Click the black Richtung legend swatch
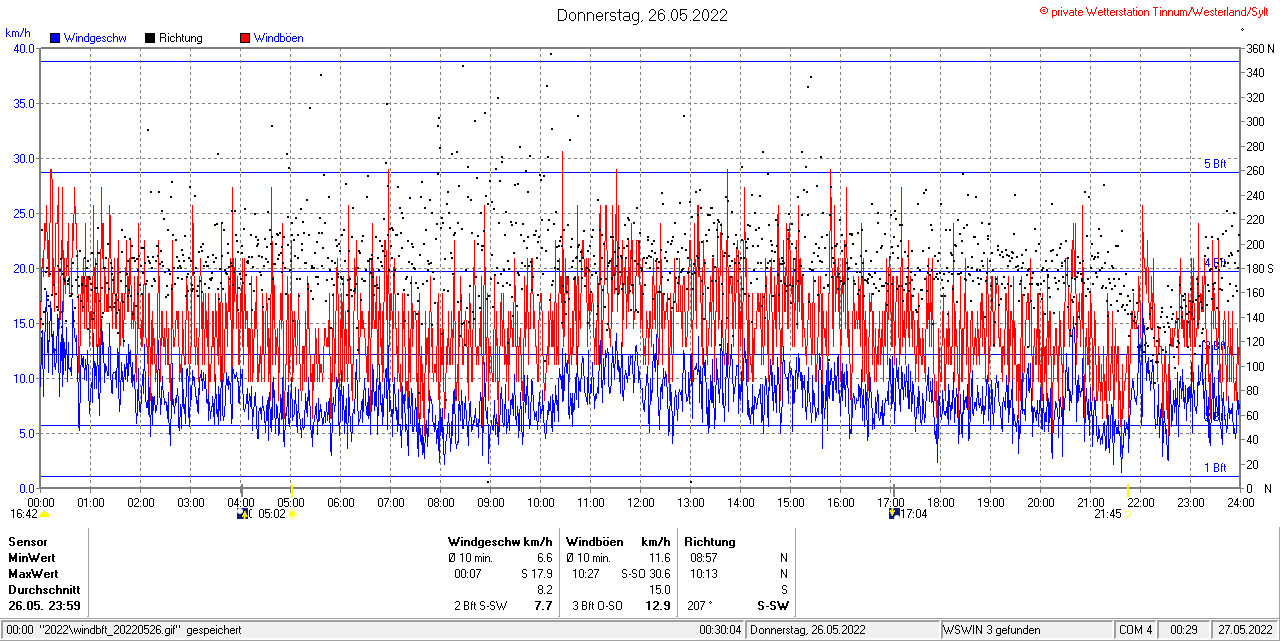 pyautogui.click(x=150, y=38)
